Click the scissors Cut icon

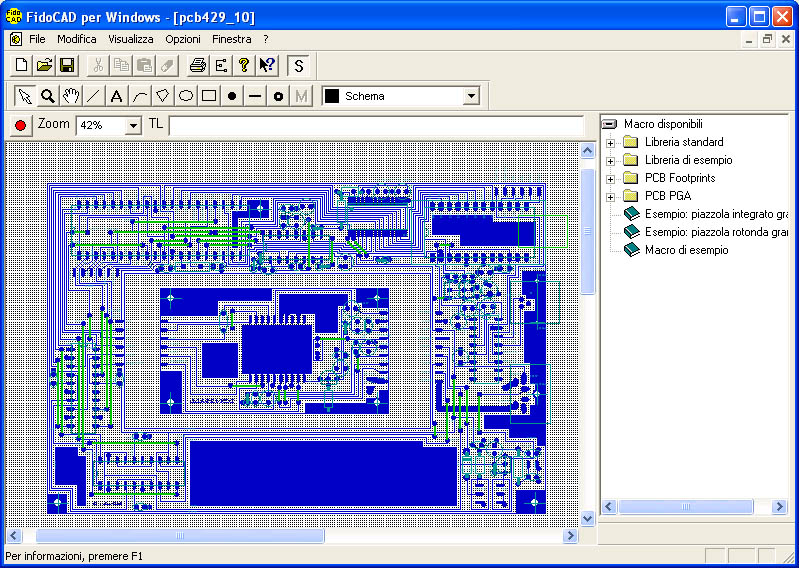(98, 65)
